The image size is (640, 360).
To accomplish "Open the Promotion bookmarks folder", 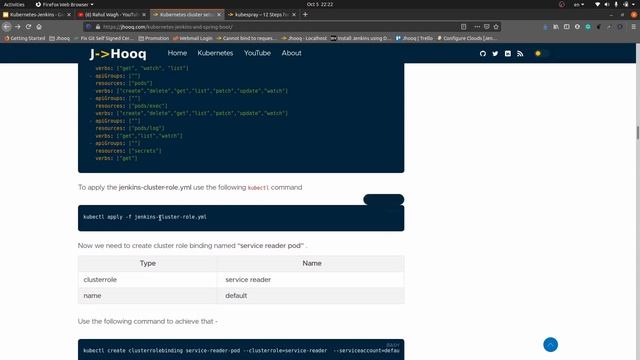I will (153, 38).
